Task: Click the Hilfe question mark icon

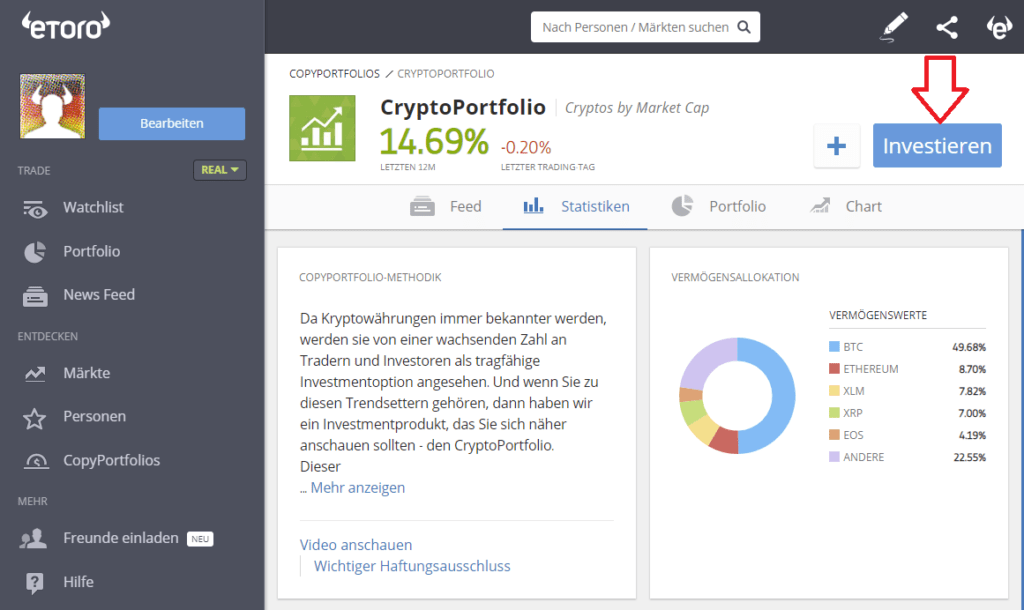Action: click(x=35, y=583)
